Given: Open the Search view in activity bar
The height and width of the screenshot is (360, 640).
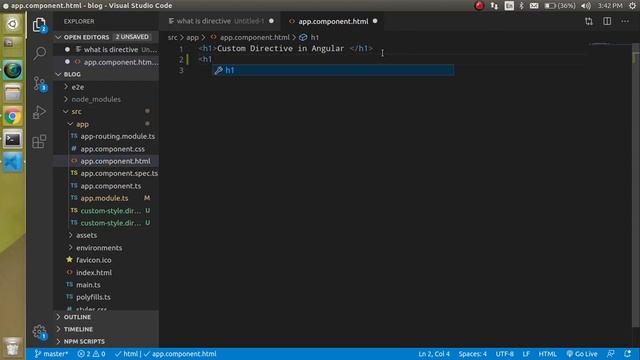Looking at the screenshot, I should pyautogui.click(x=39, y=53).
